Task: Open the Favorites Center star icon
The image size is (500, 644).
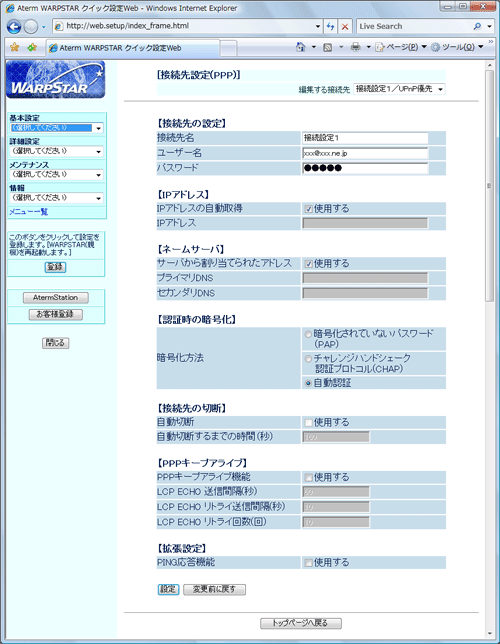Action: pyautogui.click(x=14, y=47)
